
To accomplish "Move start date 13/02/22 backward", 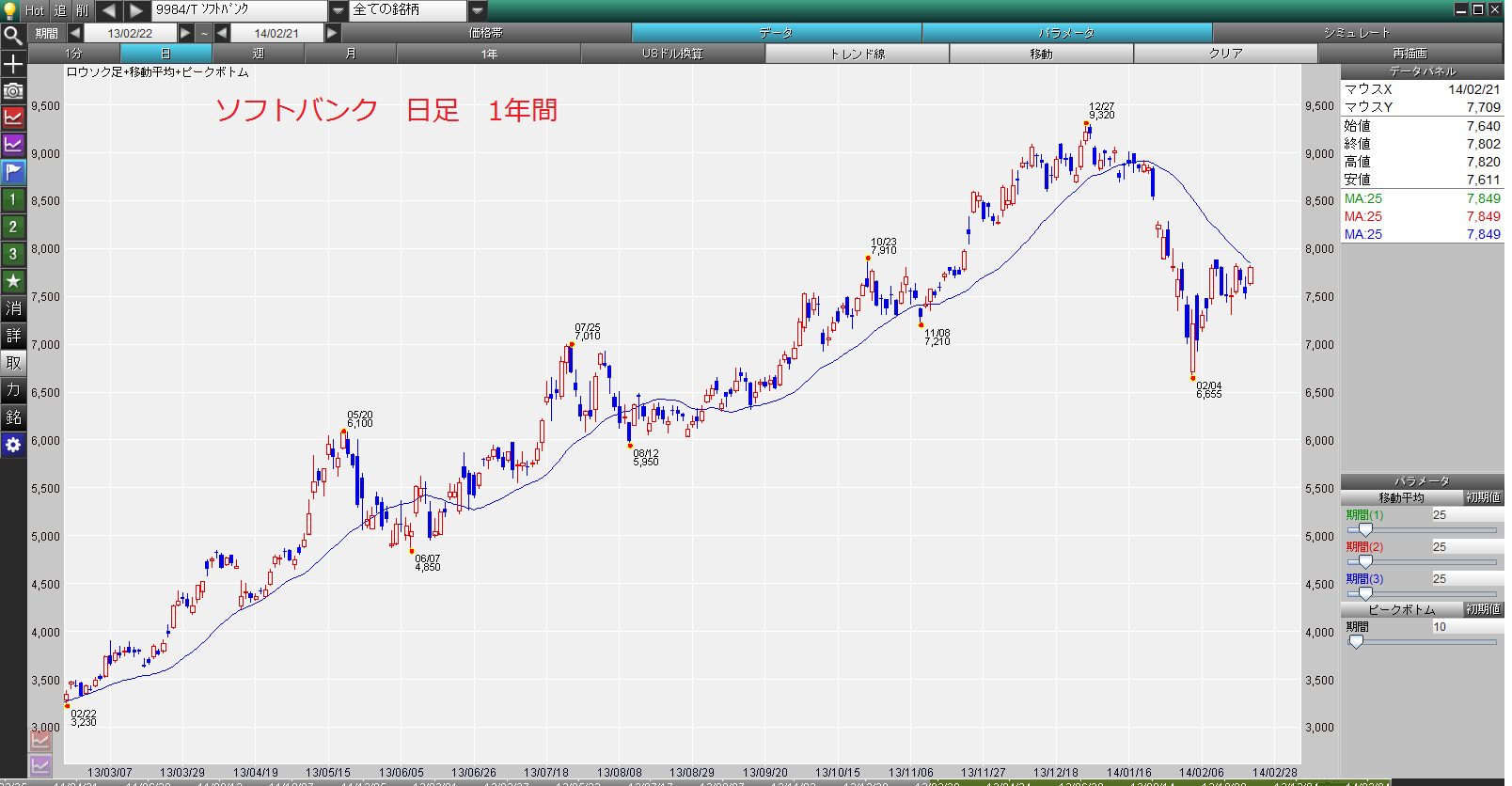I will click(x=75, y=33).
